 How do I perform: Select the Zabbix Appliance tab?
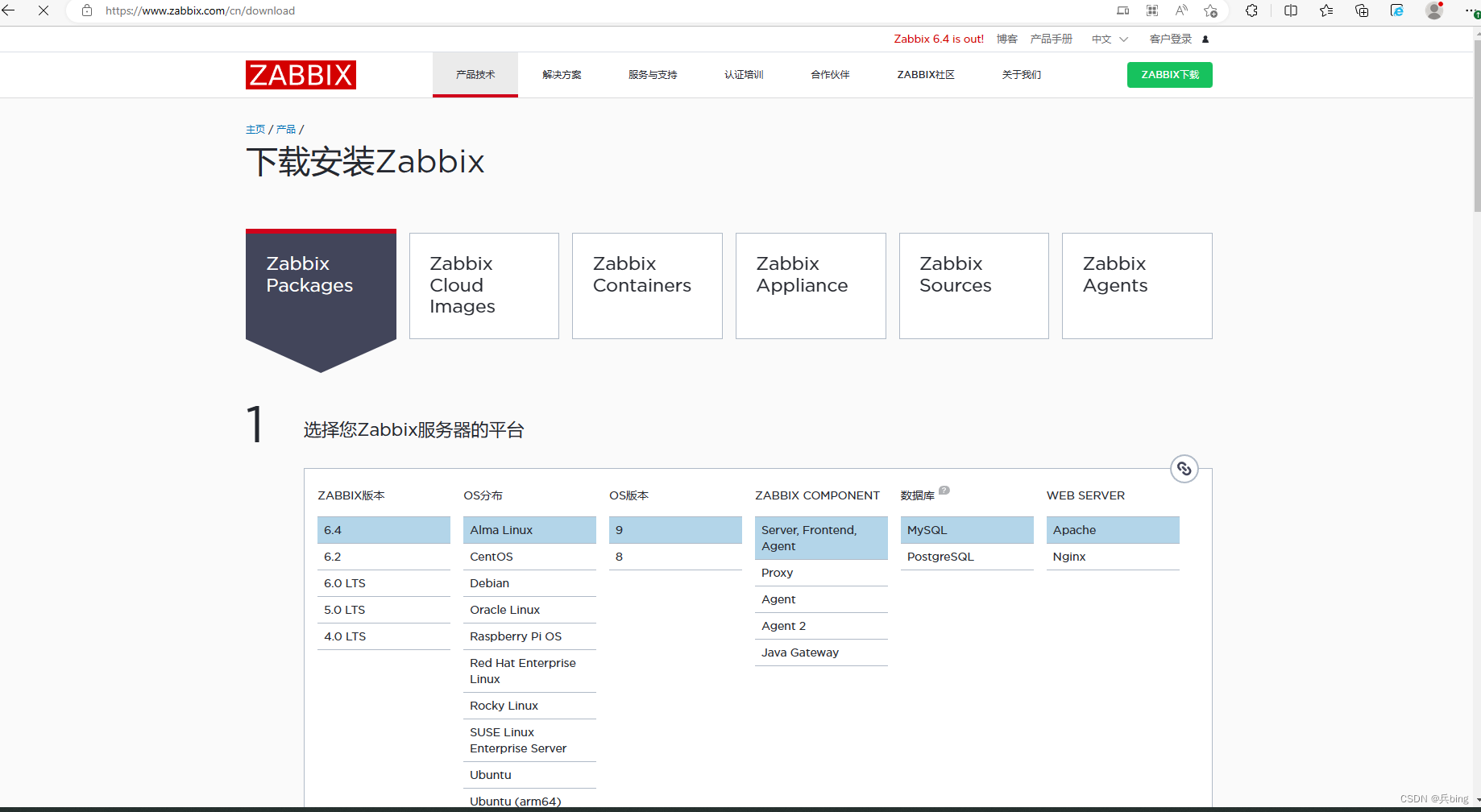pyautogui.click(x=811, y=286)
